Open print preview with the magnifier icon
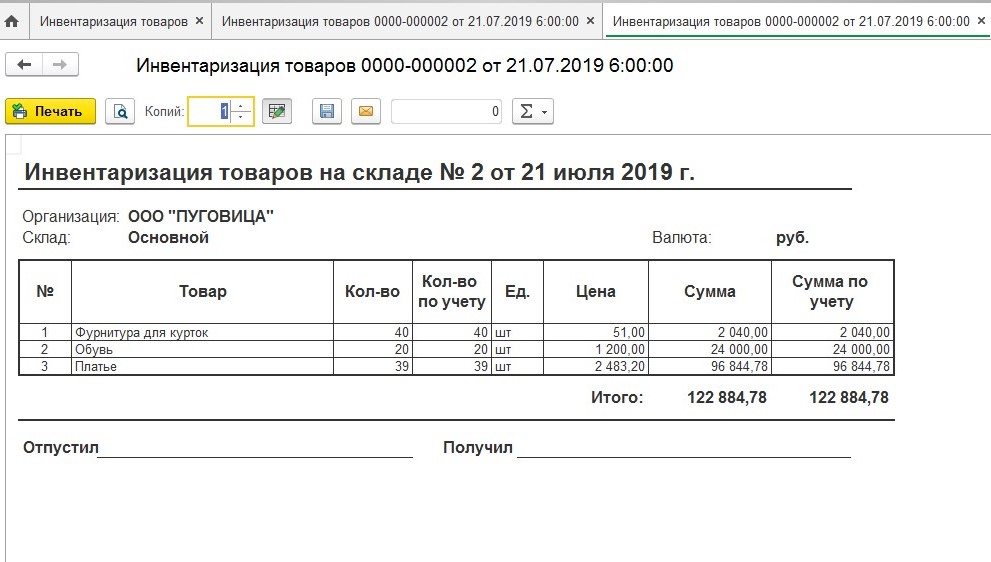 pos(120,112)
